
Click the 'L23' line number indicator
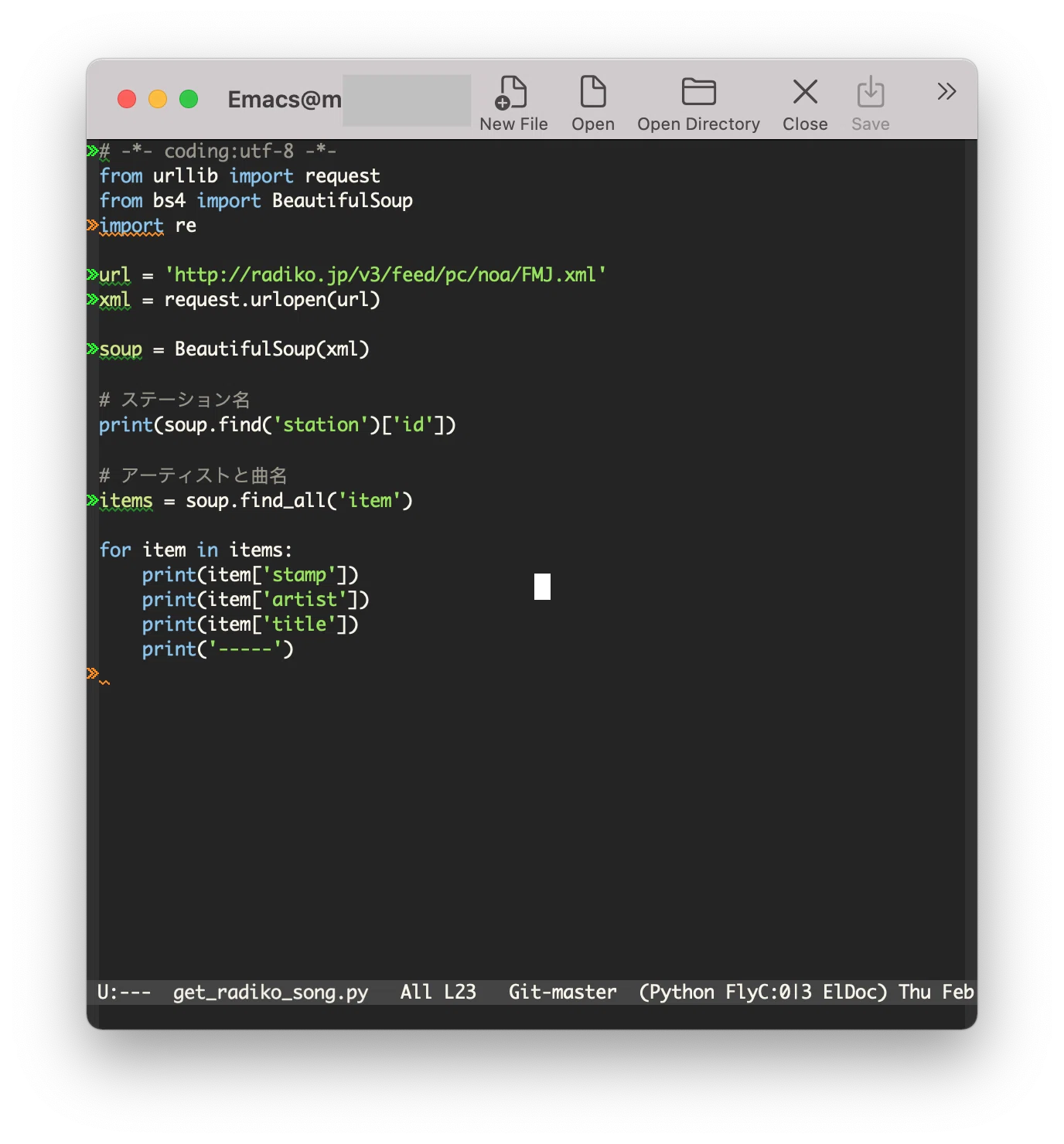tap(460, 992)
